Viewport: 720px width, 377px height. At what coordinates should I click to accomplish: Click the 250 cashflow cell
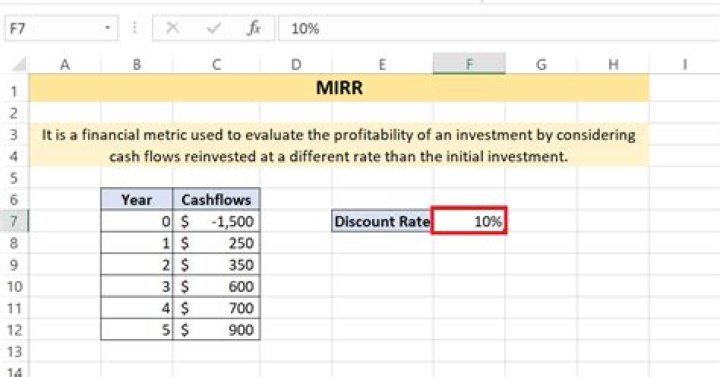point(216,243)
